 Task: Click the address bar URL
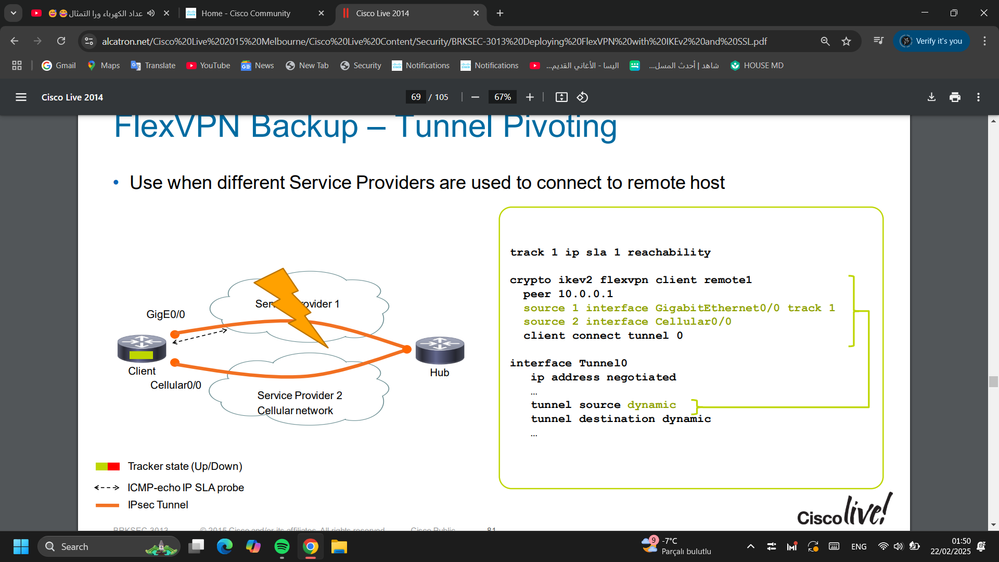click(x=434, y=41)
